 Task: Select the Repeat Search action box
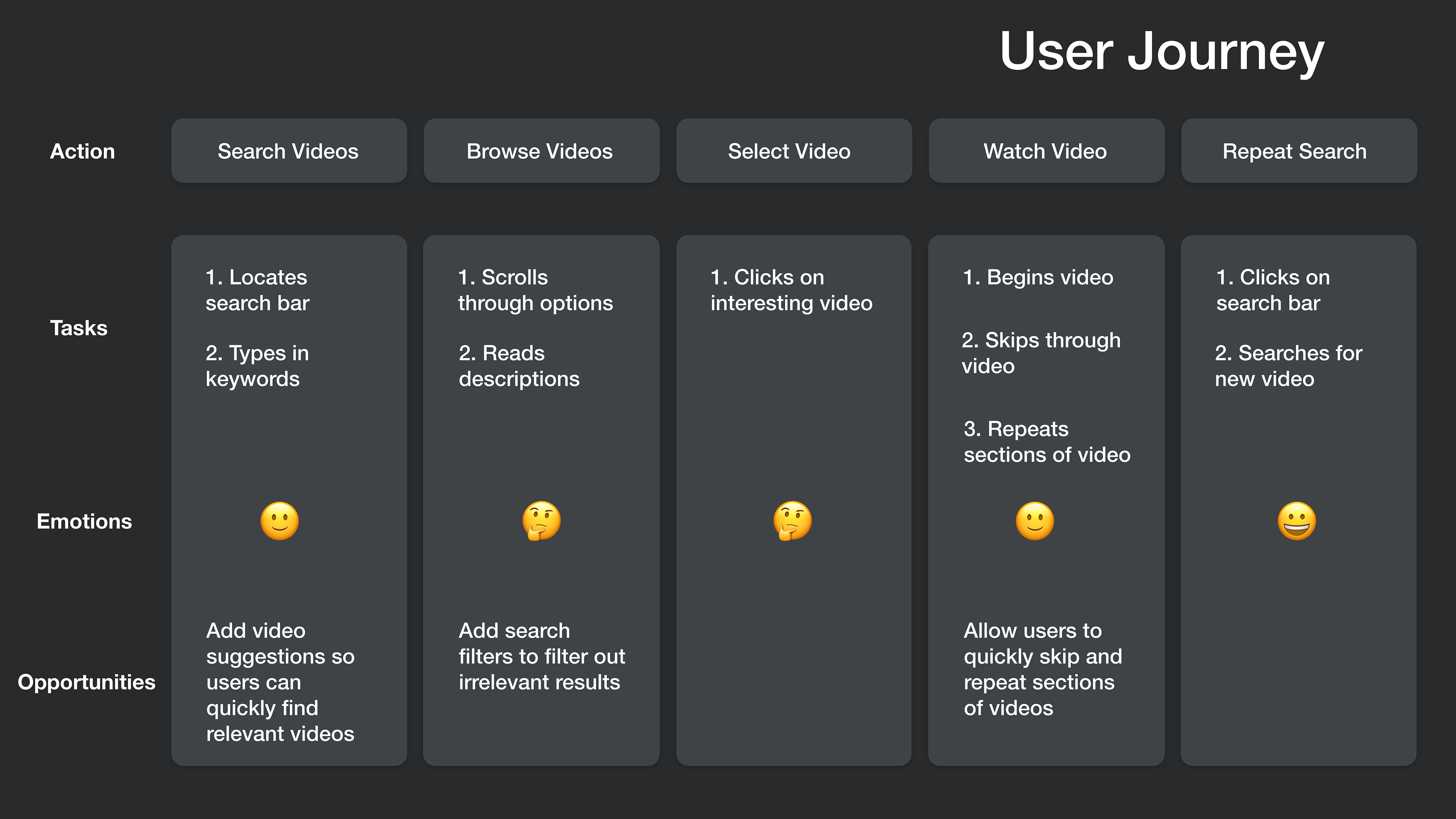tap(1298, 151)
